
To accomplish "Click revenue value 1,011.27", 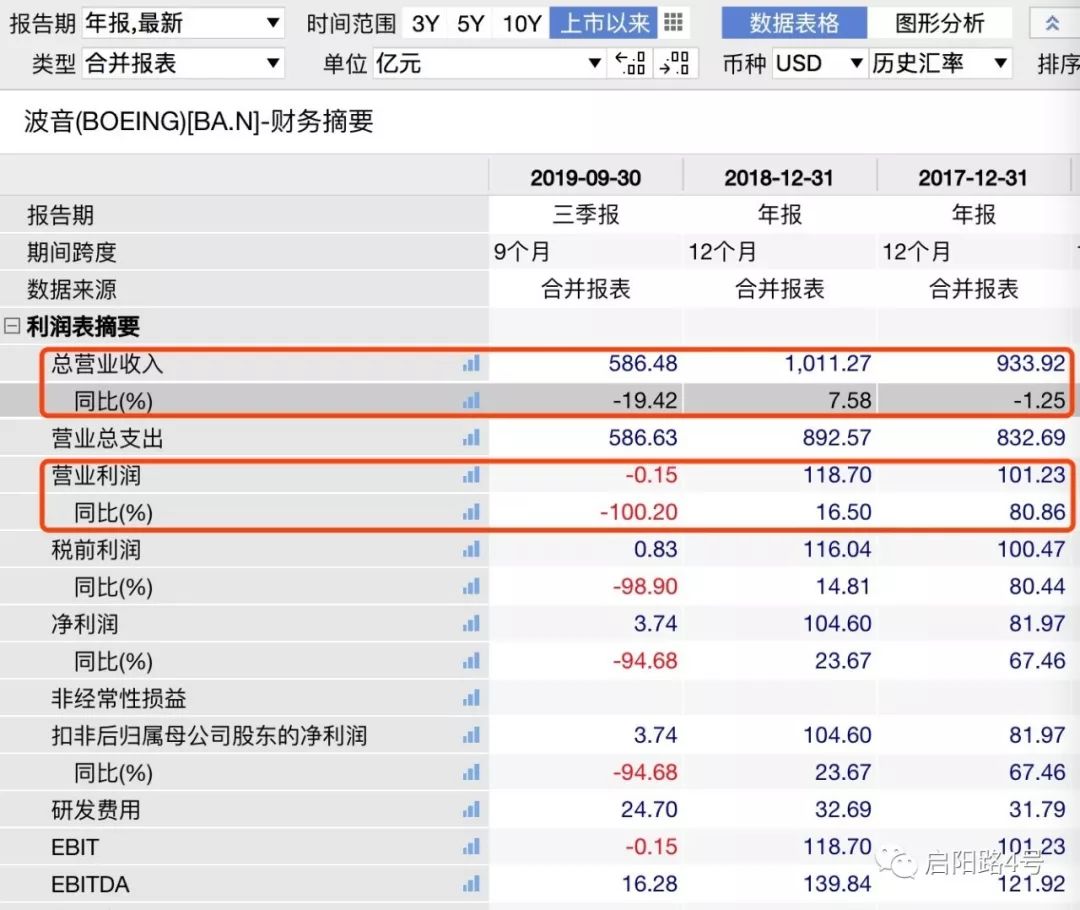I will coord(828,364).
